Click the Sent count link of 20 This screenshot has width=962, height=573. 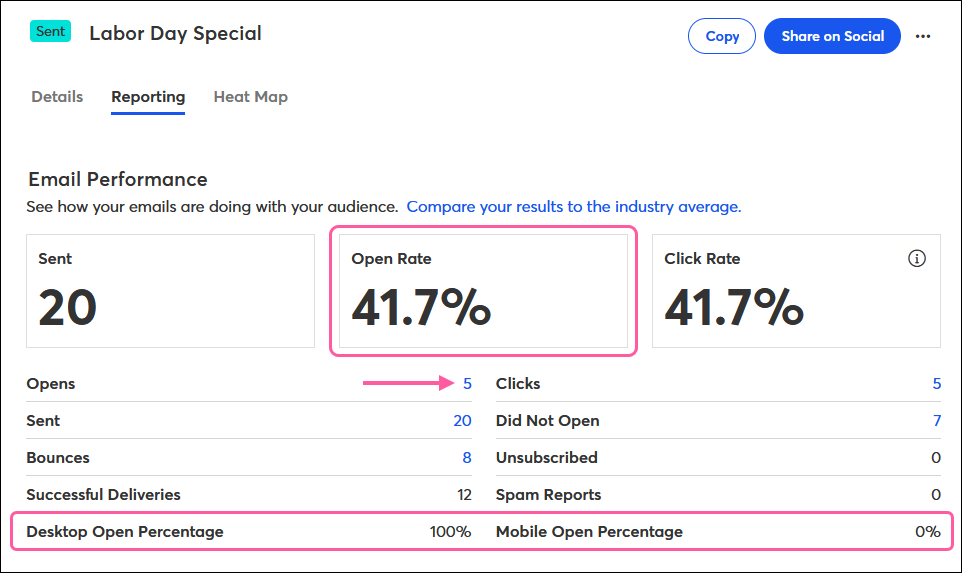[462, 421]
